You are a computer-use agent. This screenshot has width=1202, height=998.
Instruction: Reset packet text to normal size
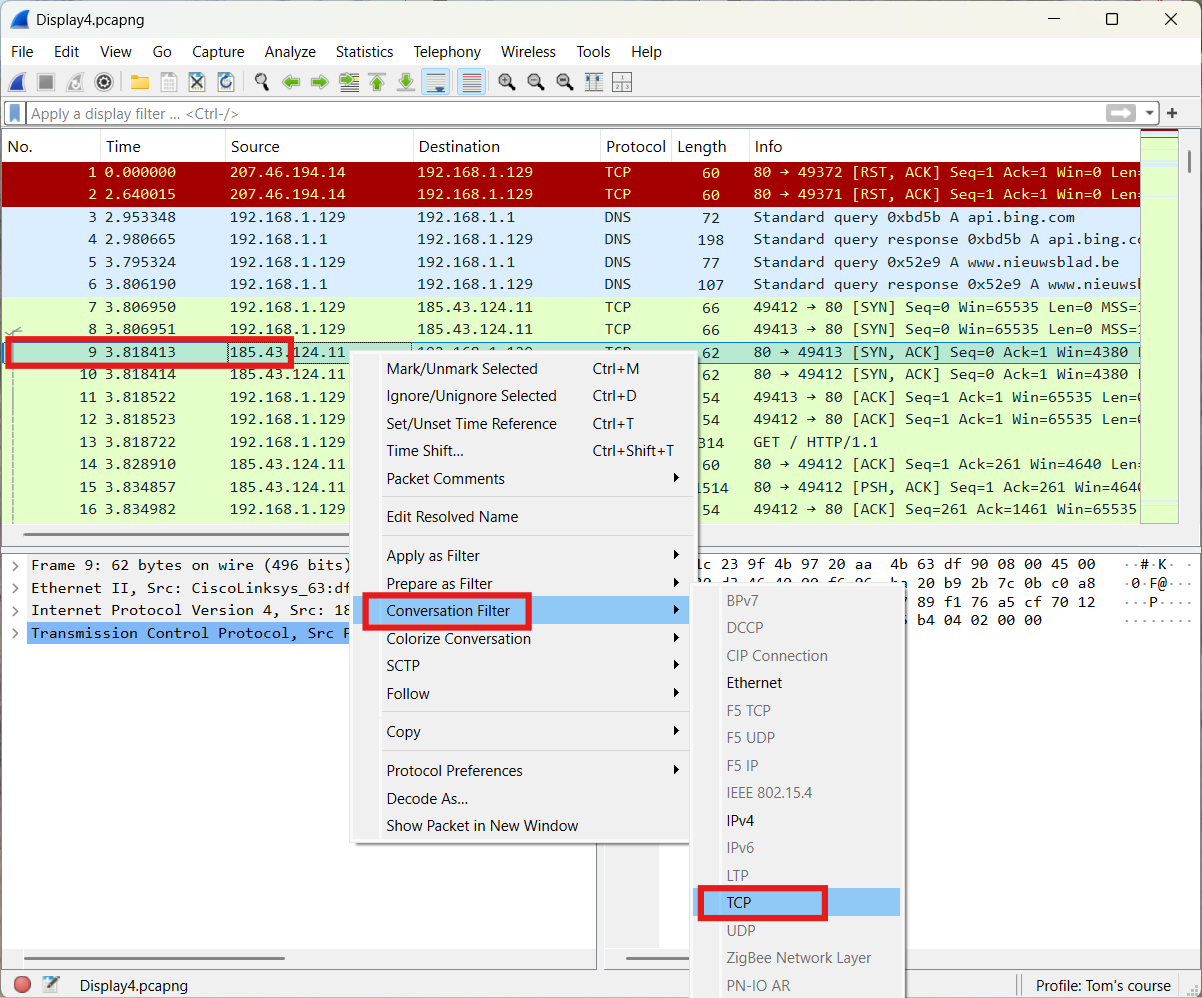565,82
